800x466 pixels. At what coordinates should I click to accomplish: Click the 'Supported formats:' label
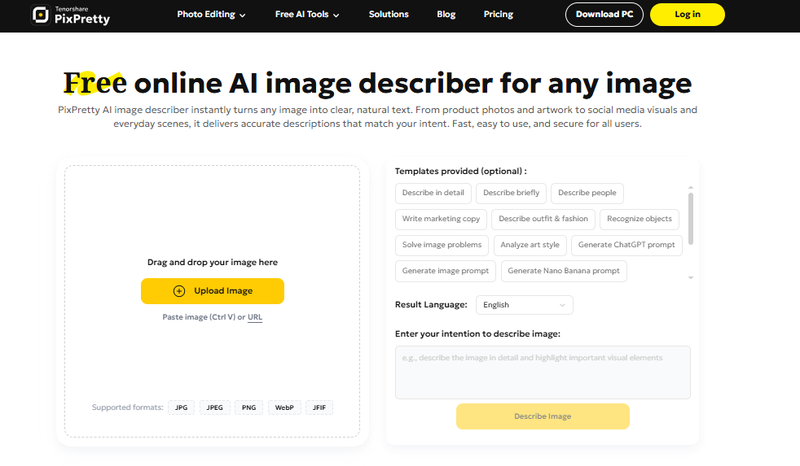[x=127, y=408]
